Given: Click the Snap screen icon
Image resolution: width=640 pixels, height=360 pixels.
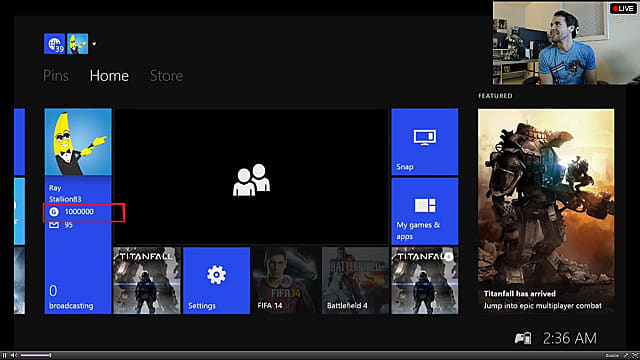Looking at the screenshot, I should click(x=425, y=138).
